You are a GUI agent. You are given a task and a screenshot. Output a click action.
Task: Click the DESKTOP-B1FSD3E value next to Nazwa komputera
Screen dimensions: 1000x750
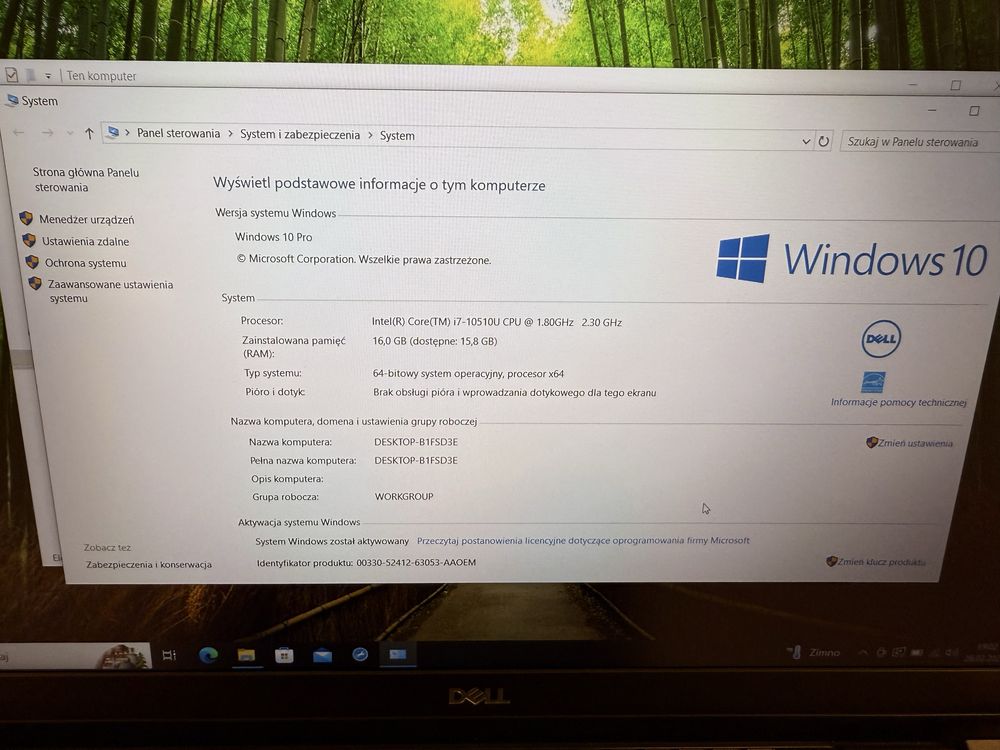coord(416,442)
